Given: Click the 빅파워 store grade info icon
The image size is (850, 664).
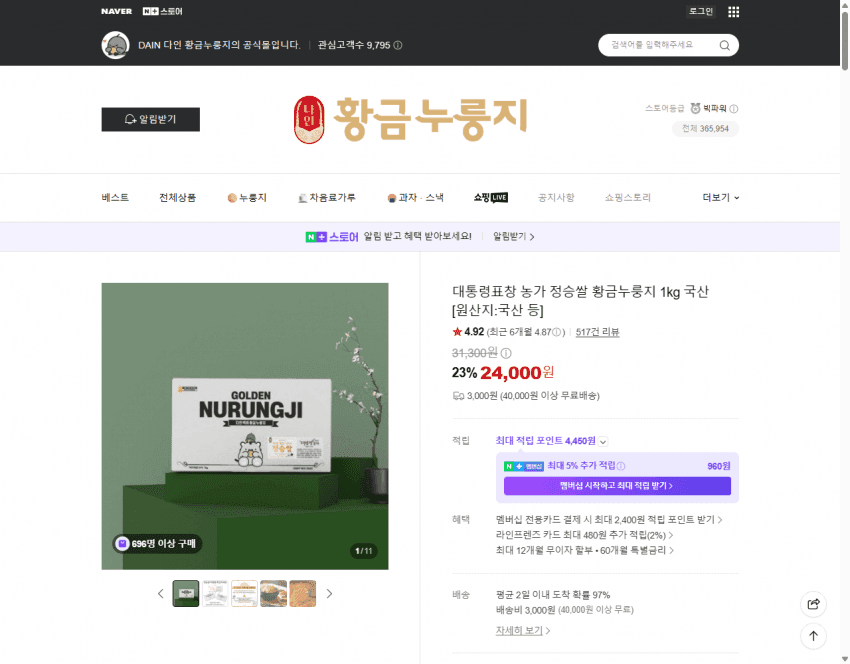Looking at the screenshot, I should tap(733, 108).
